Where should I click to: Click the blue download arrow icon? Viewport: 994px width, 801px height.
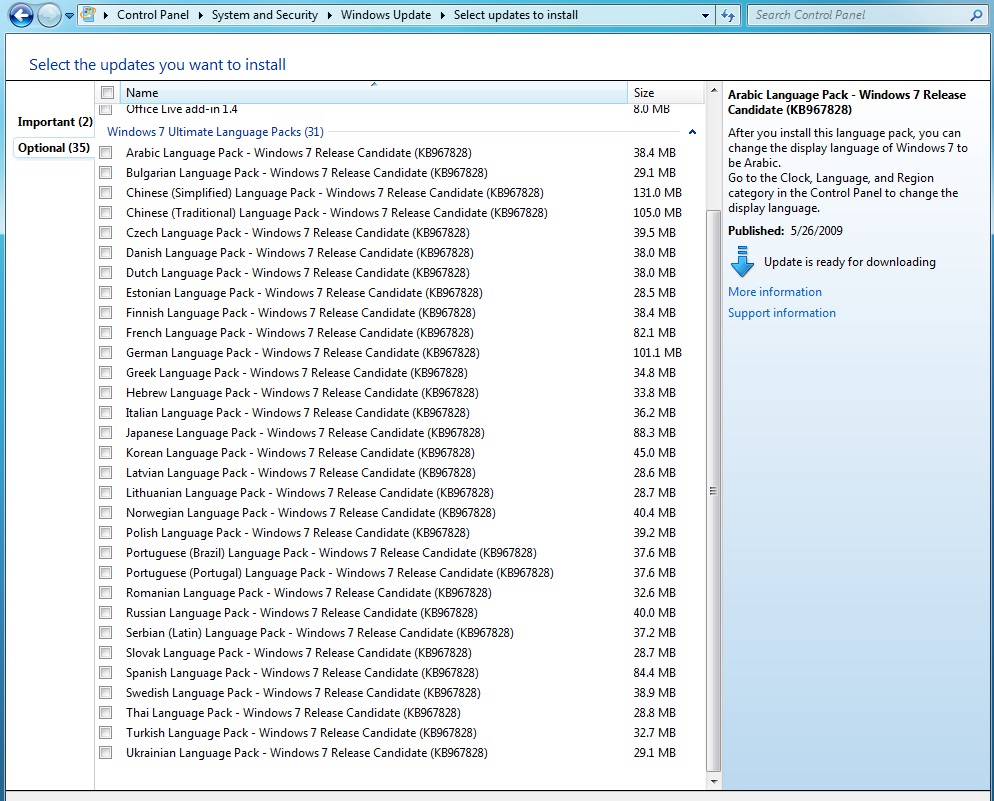pyautogui.click(x=742, y=263)
